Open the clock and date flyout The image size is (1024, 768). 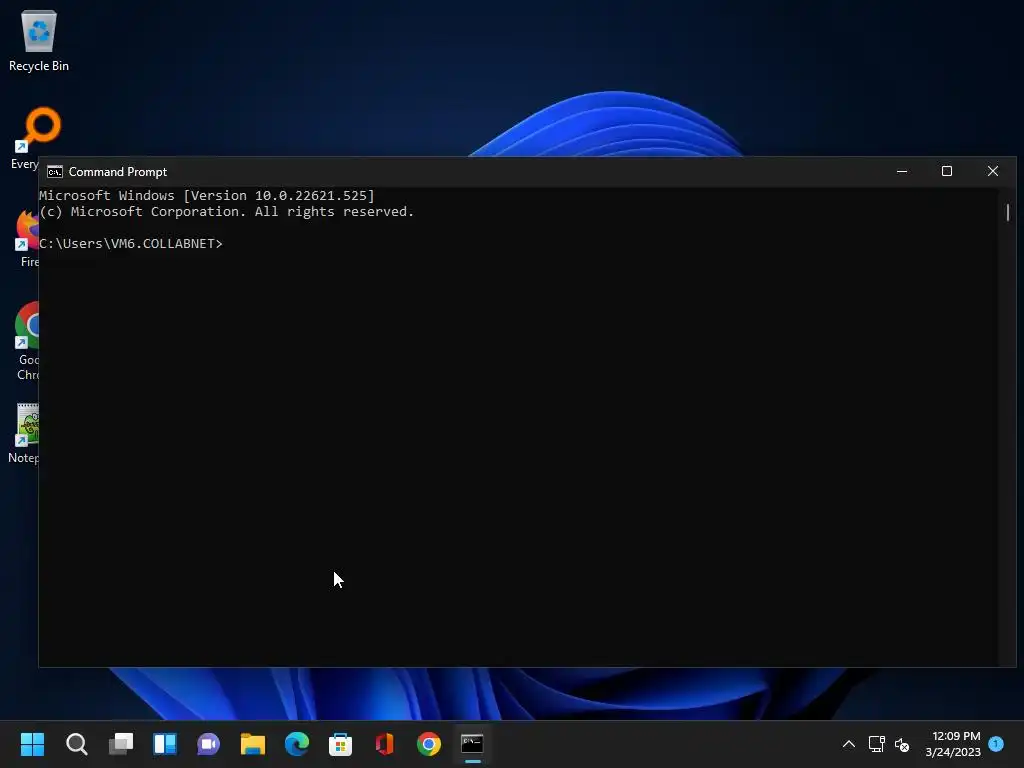pyautogui.click(x=953, y=744)
